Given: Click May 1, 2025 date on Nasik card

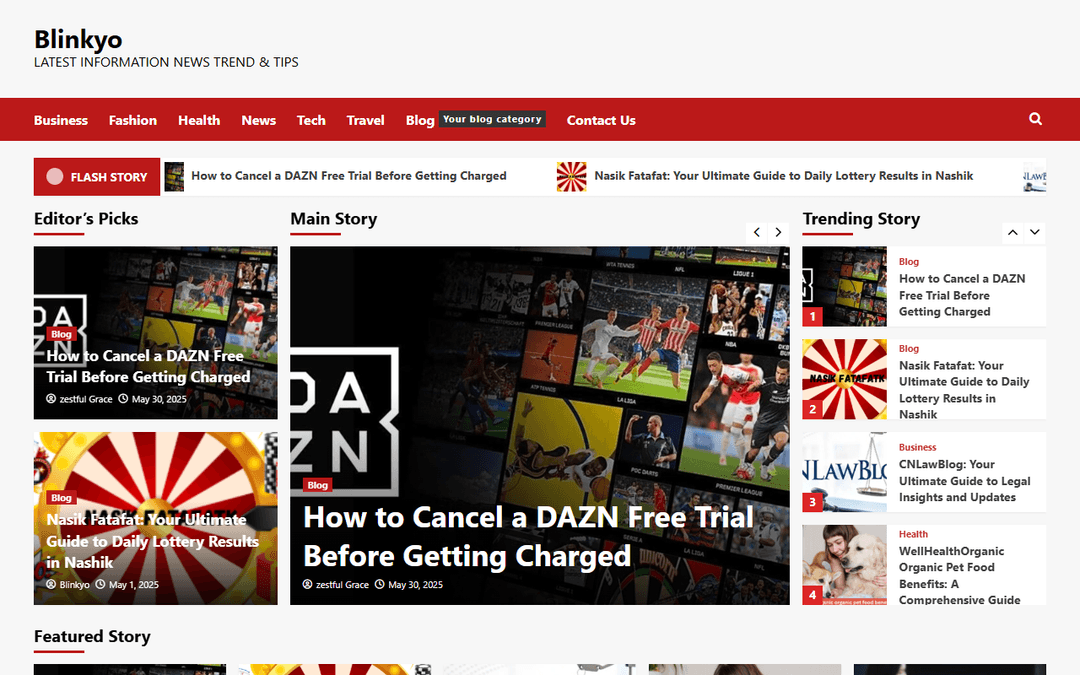Looking at the screenshot, I should click(127, 584).
